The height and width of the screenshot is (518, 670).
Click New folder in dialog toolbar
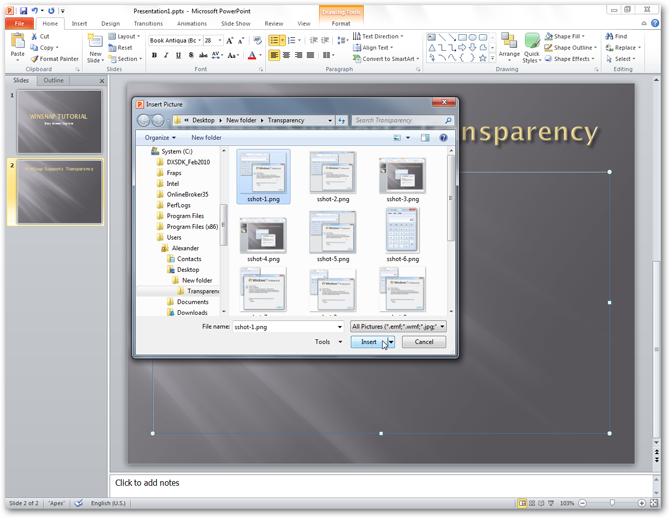click(x=206, y=138)
